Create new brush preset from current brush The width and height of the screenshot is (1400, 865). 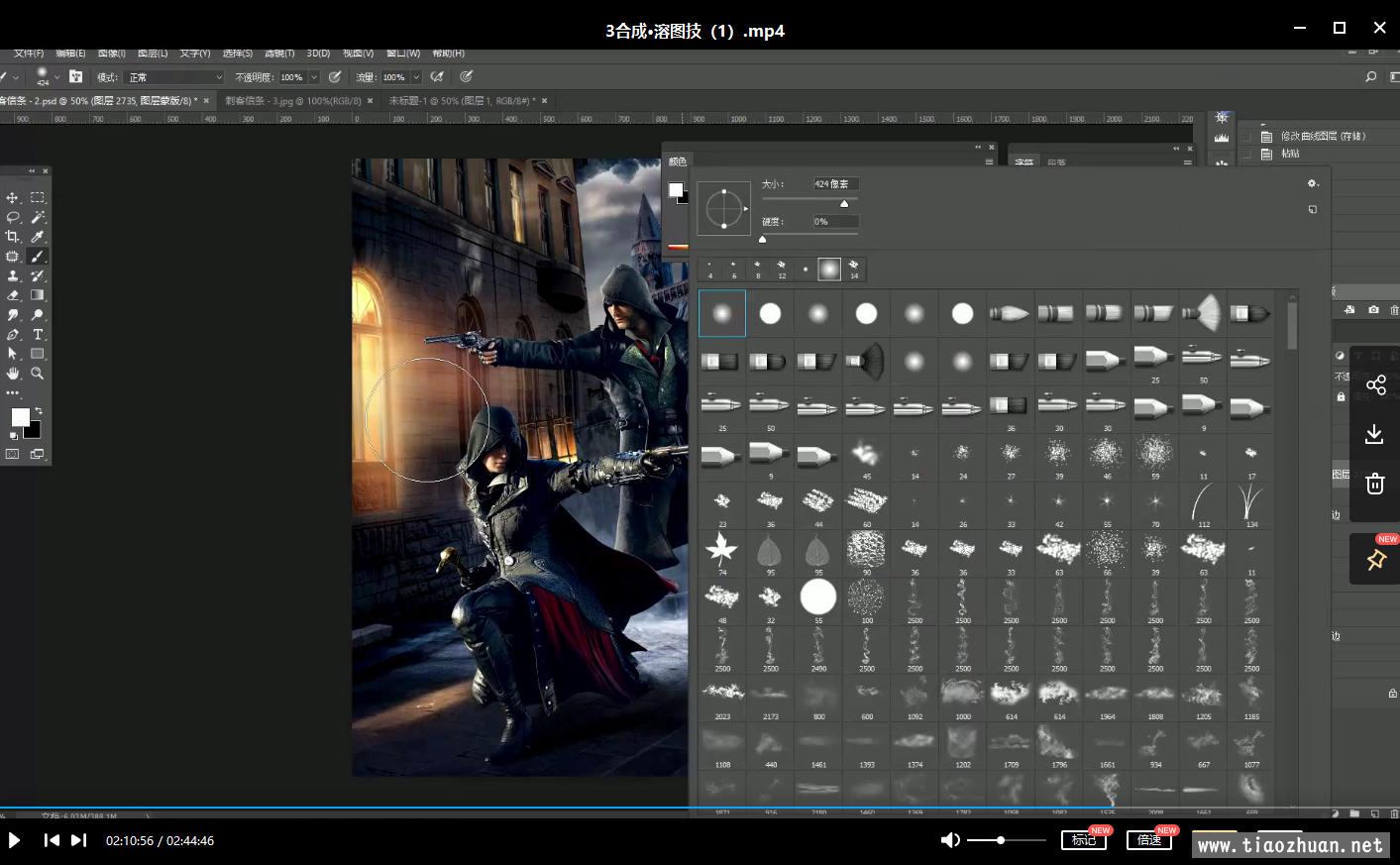[x=1313, y=210]
